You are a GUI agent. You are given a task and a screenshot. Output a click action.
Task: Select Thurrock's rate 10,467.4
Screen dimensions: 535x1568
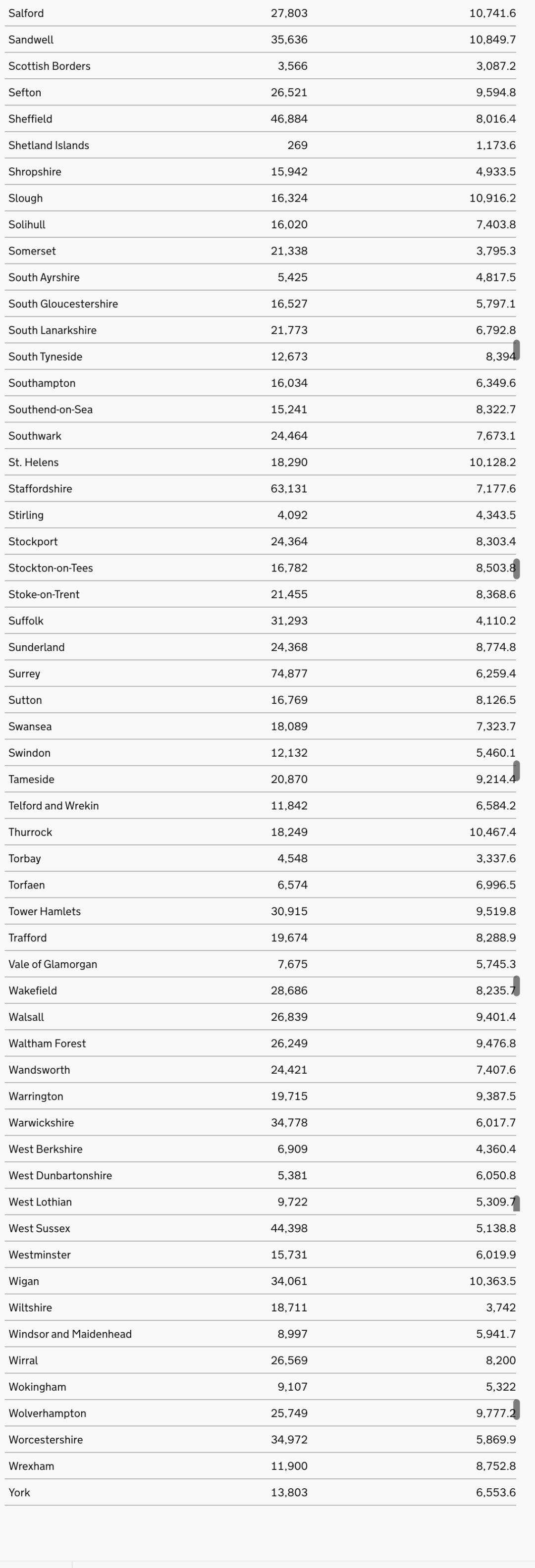pyautogui.click(x=492, y=832)
